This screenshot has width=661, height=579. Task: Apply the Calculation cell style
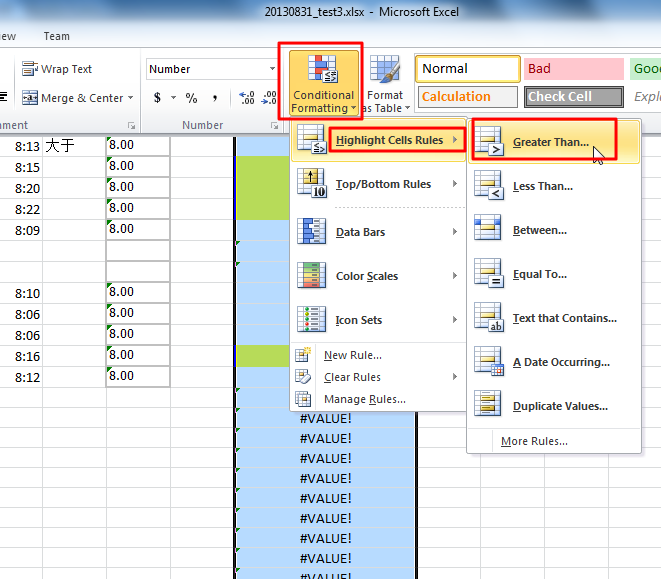coord(468,97)
